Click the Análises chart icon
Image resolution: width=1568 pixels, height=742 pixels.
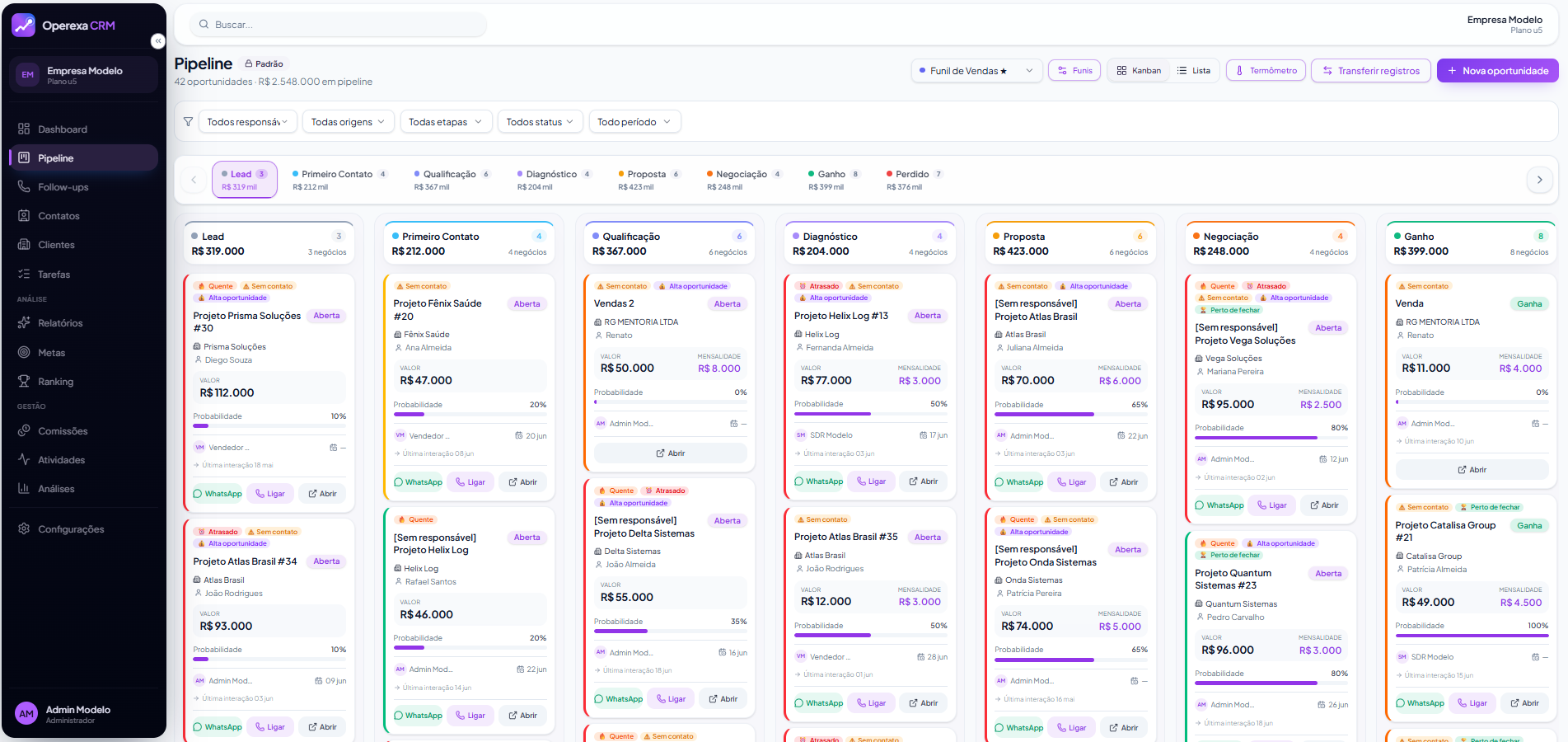click(x=24, y=489)
